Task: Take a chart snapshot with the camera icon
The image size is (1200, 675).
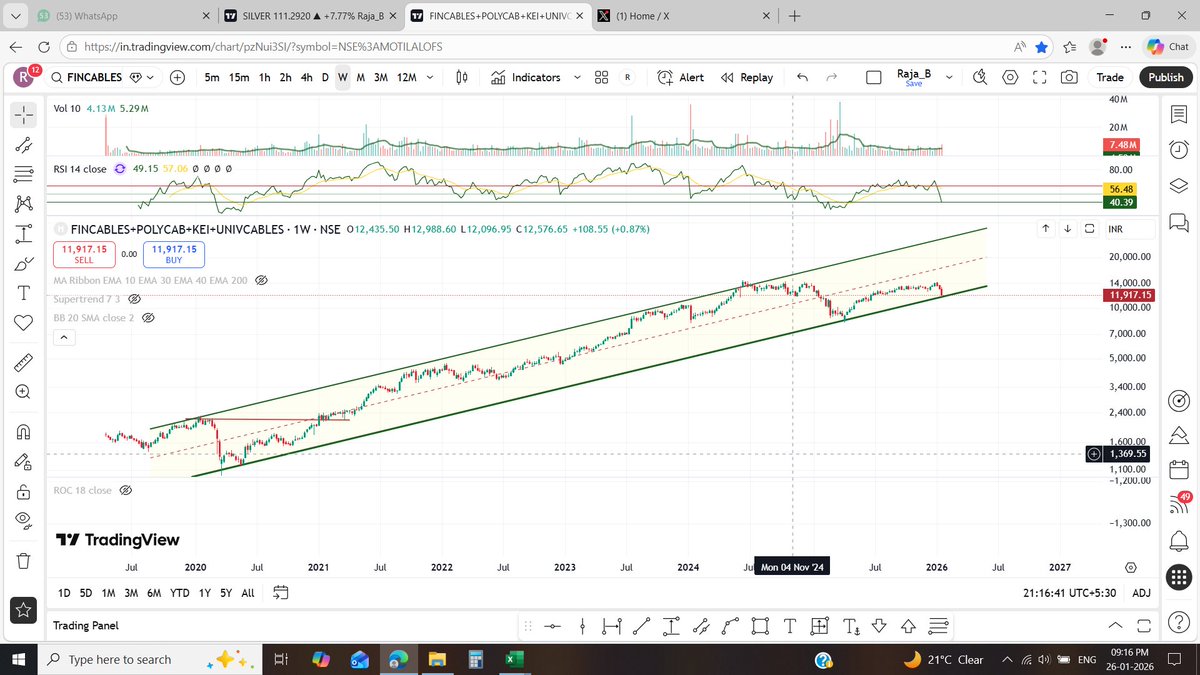Action: pyautogui.click(x=1069, y=77)
